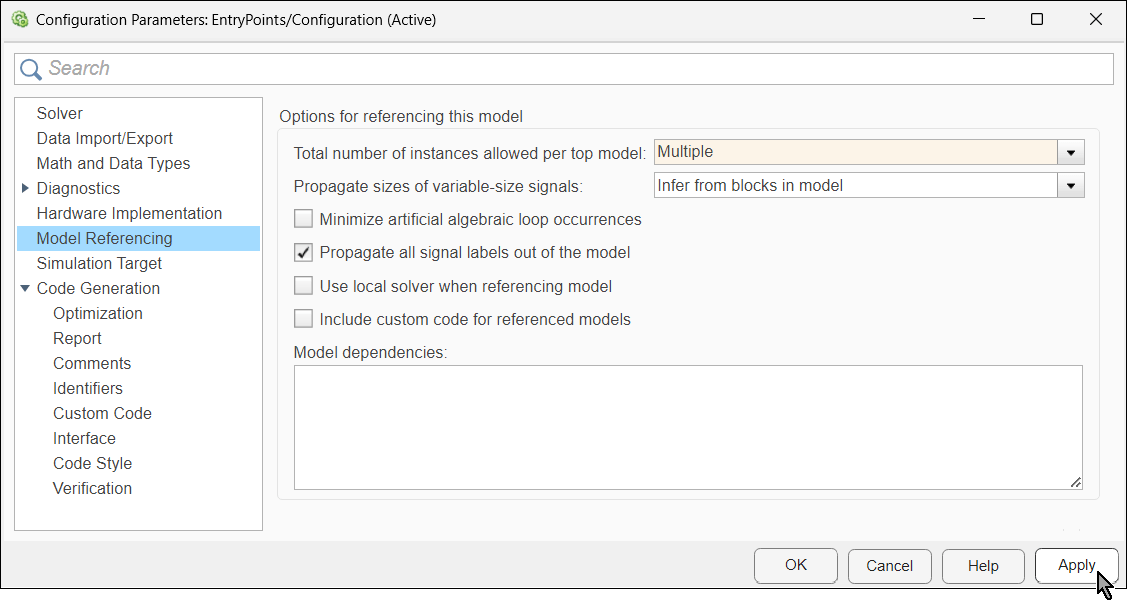
Task: Open the Verification settings page
Action: pos(92,487)
